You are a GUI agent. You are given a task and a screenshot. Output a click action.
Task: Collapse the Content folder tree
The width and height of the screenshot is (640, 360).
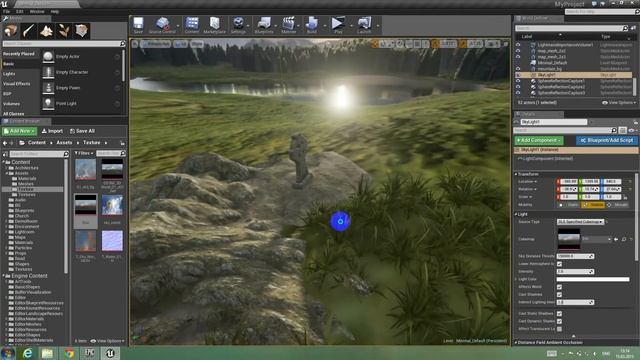(x=4, y=162)
